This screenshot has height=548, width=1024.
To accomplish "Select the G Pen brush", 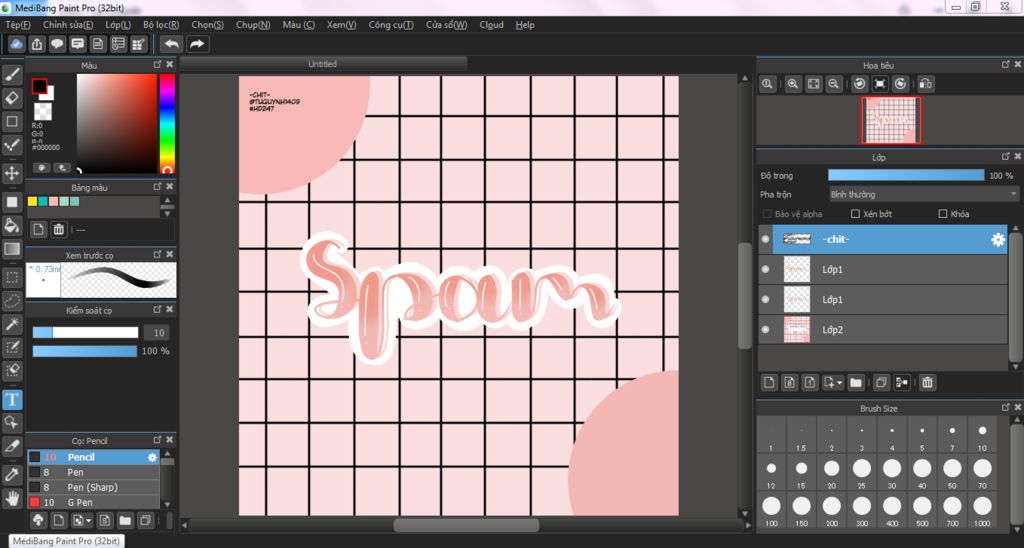I will [93, 502].
